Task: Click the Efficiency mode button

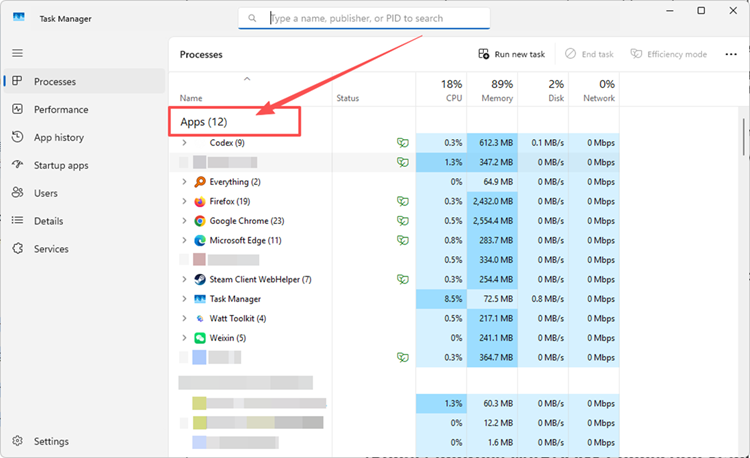Action: click(x=668, y=54)
